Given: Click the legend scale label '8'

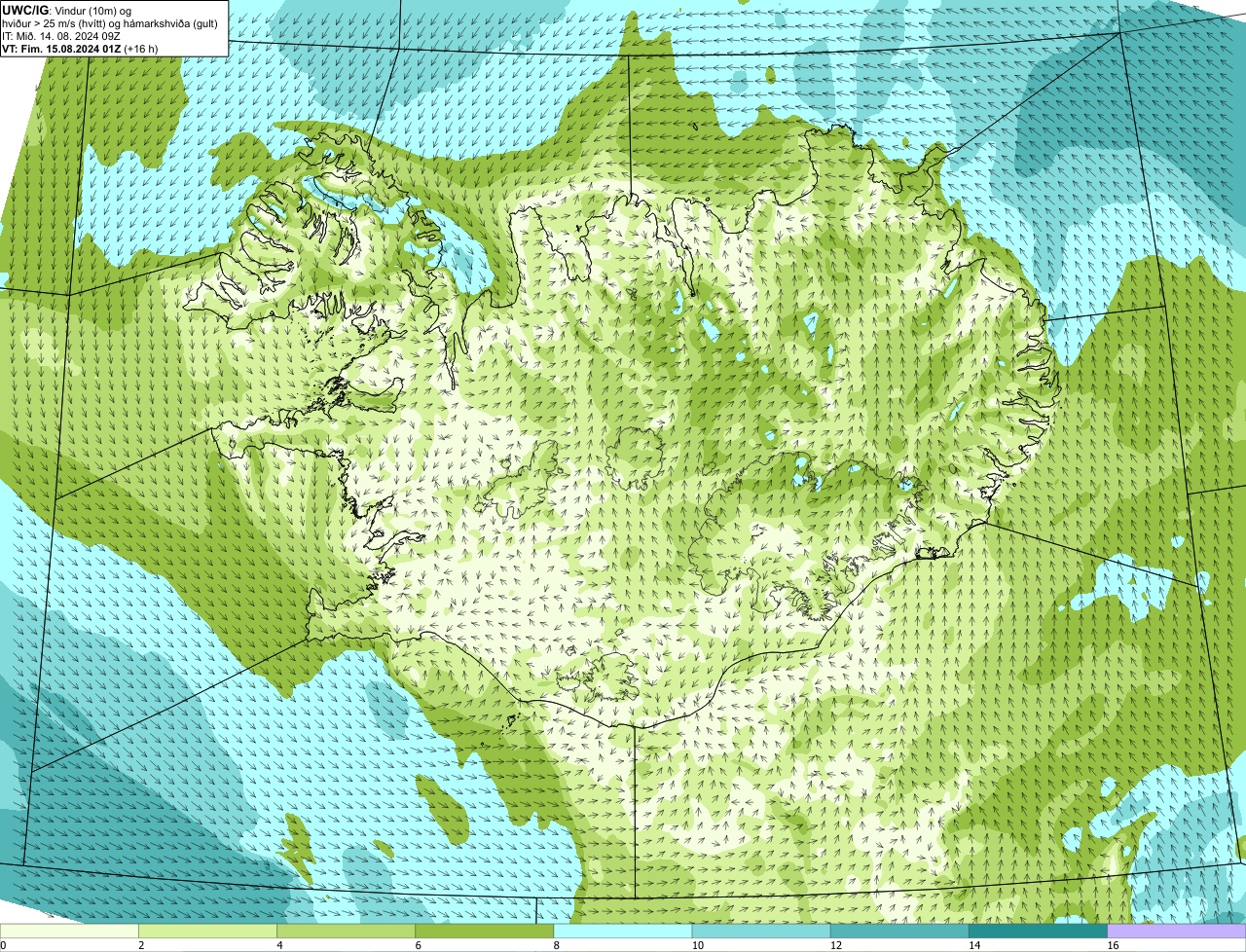Looking at the screenshot, I should coord(557,945).
